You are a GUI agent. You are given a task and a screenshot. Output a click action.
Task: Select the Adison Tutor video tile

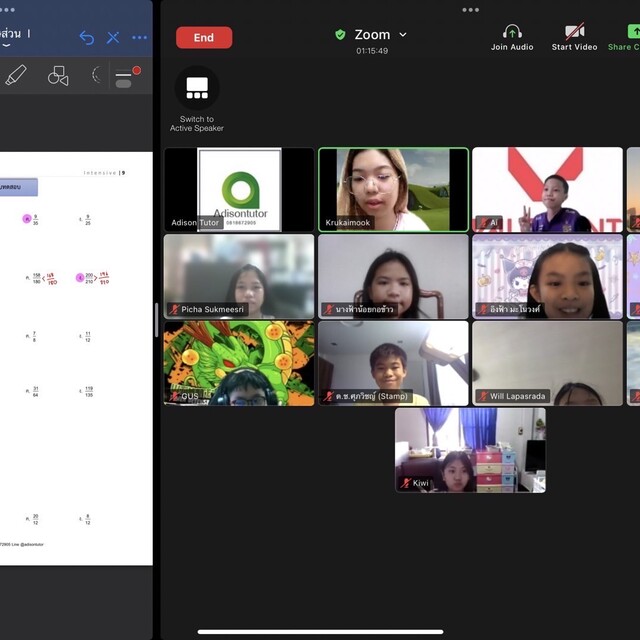coord(239,190)
